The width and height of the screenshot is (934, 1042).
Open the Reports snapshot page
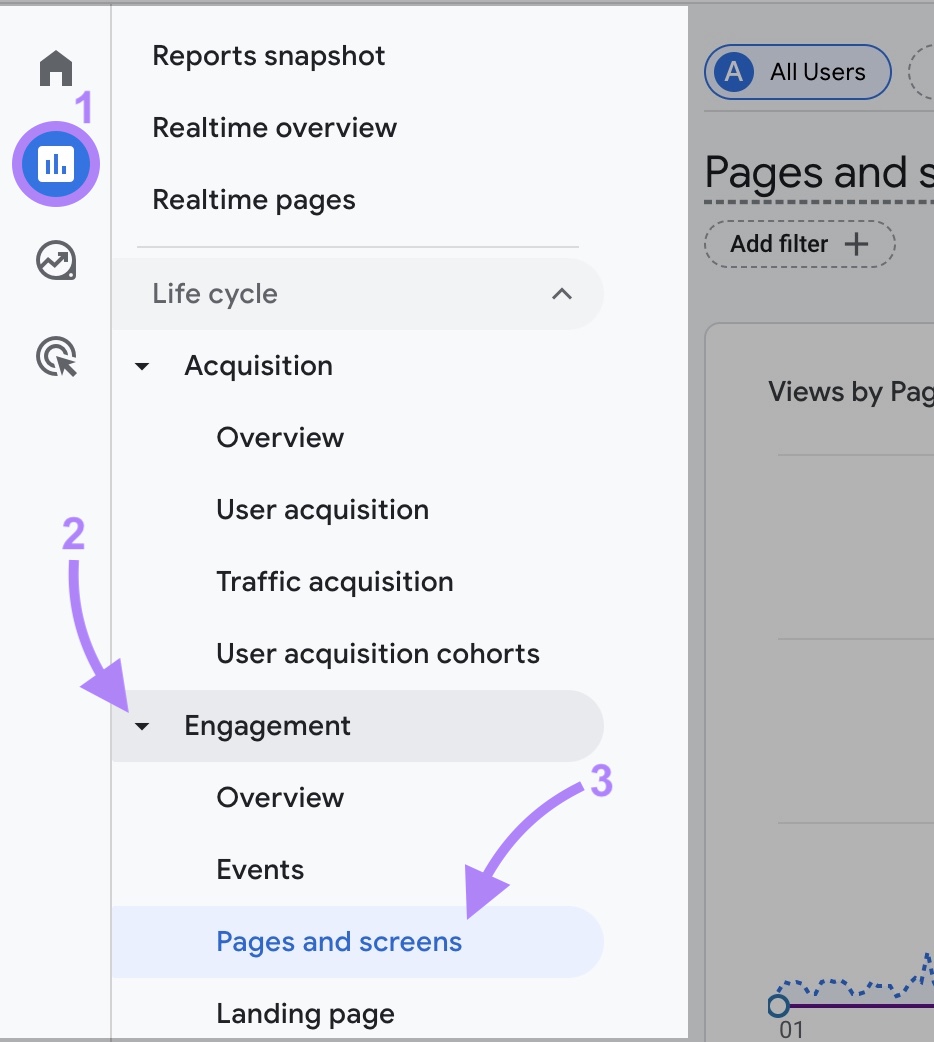[x=268, y=56]
